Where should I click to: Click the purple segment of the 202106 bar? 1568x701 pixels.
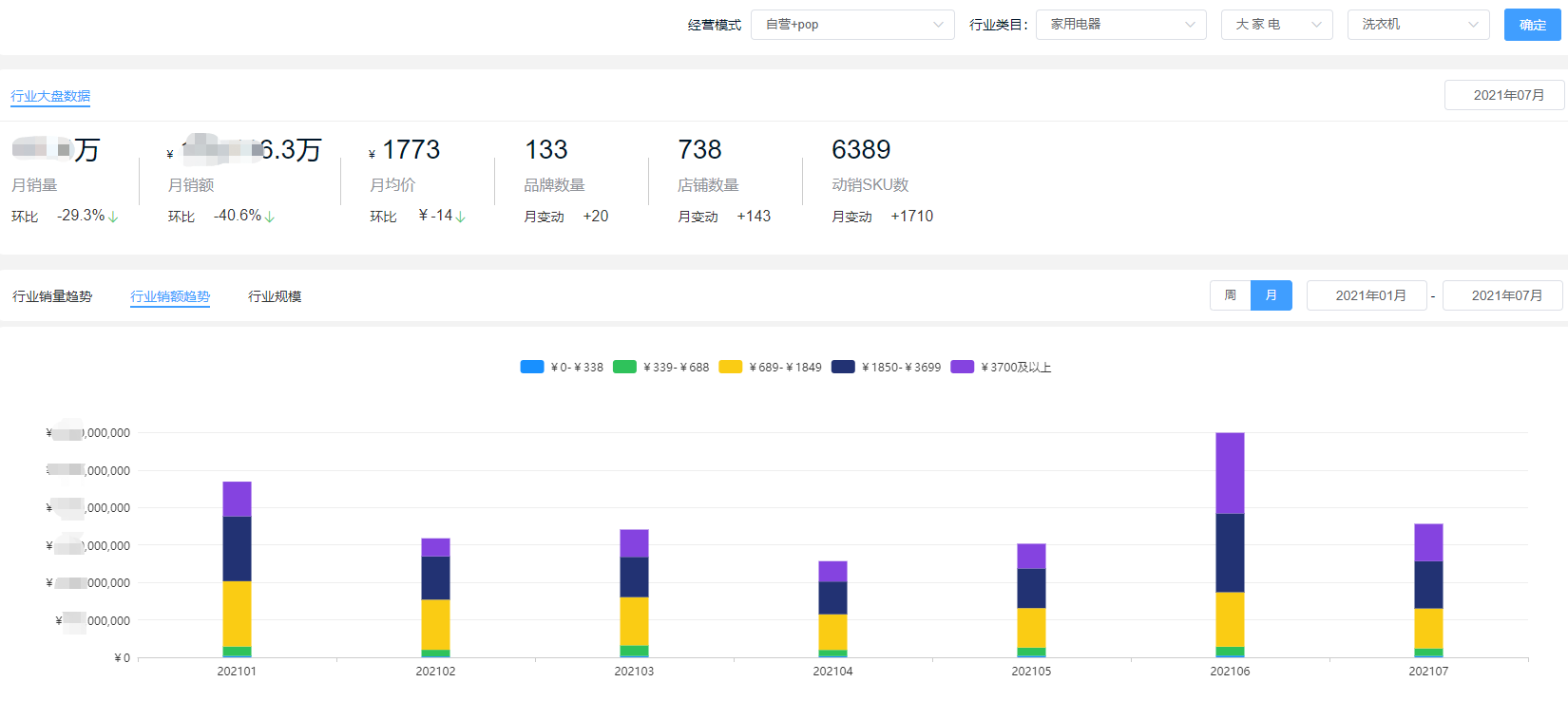pos(1230,473)
